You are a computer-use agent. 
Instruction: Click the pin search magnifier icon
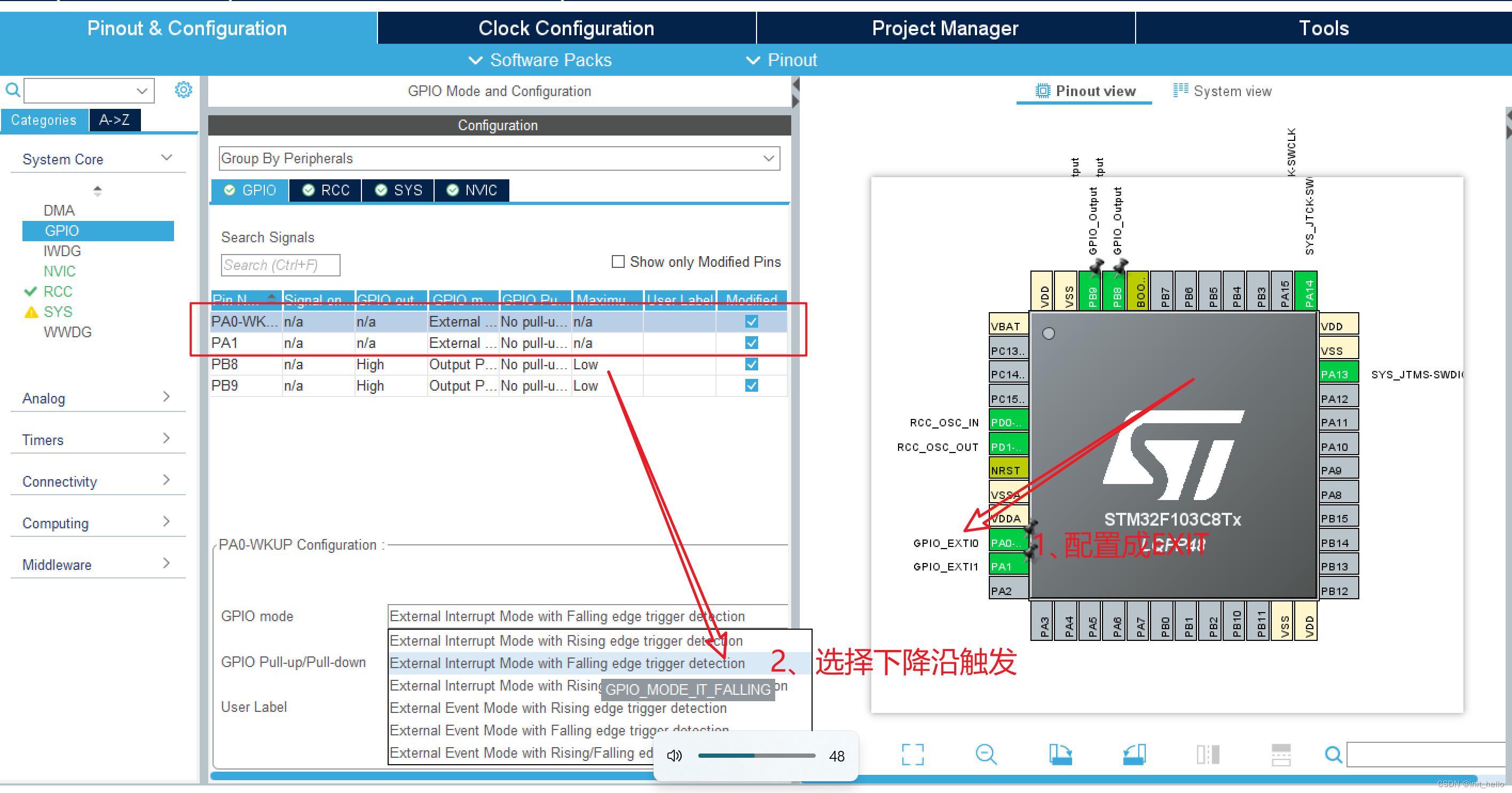(x=1333, y=754)
